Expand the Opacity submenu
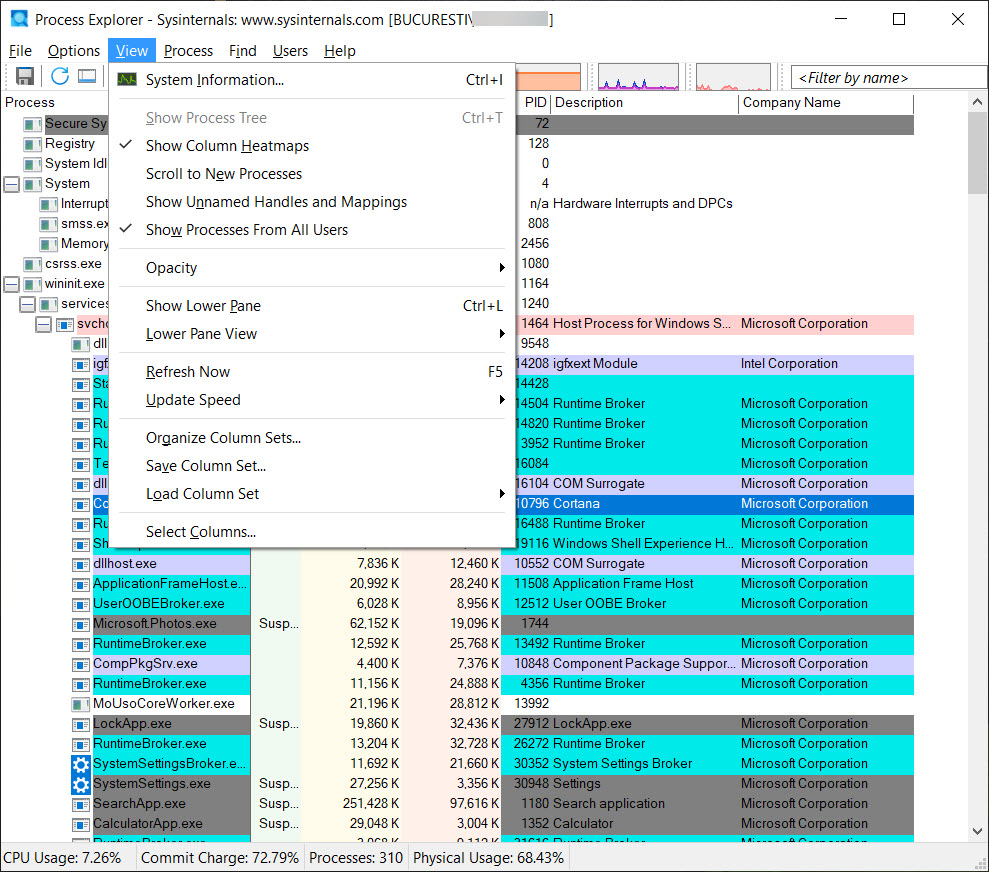989x872 pixels. (x=312, y=268)
